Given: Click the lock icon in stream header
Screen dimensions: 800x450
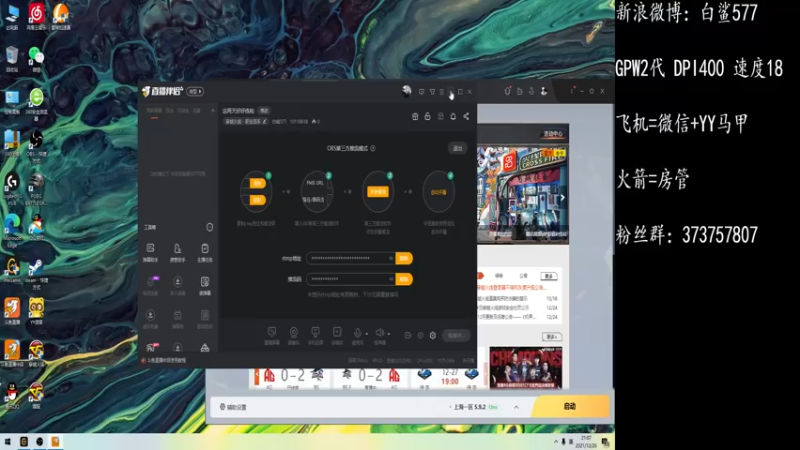Looking at the screenshot, I should [x=428, y=116].
